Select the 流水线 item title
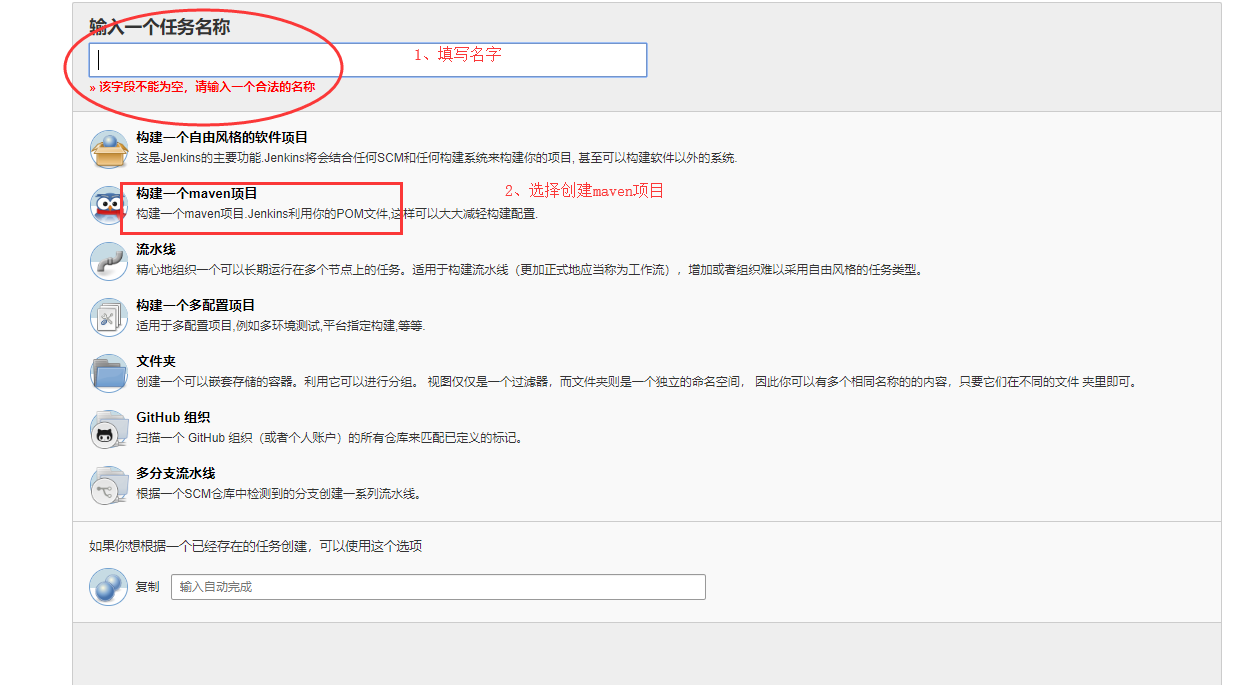 pos(156,250)
